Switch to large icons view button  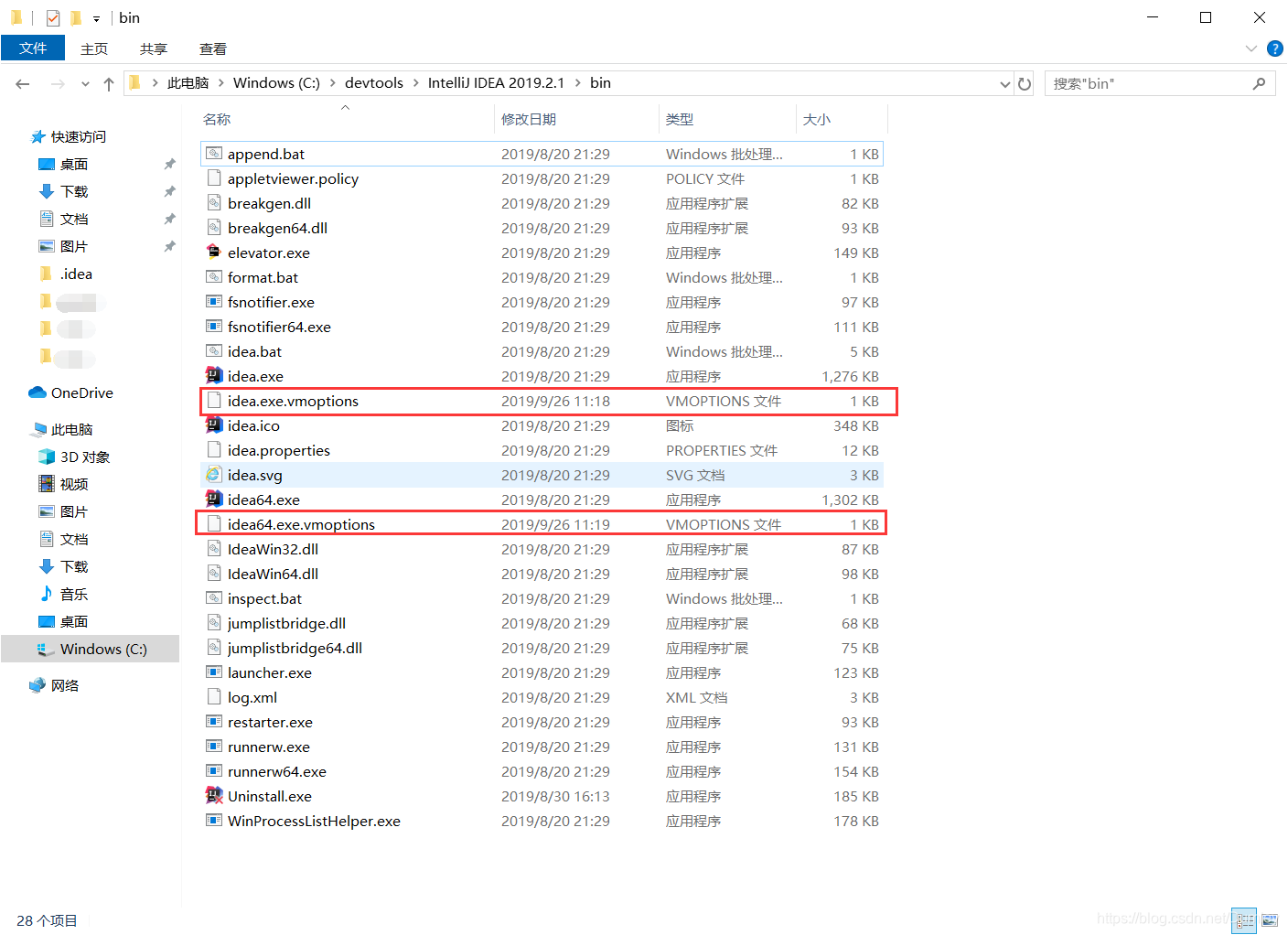[1270, 920]
